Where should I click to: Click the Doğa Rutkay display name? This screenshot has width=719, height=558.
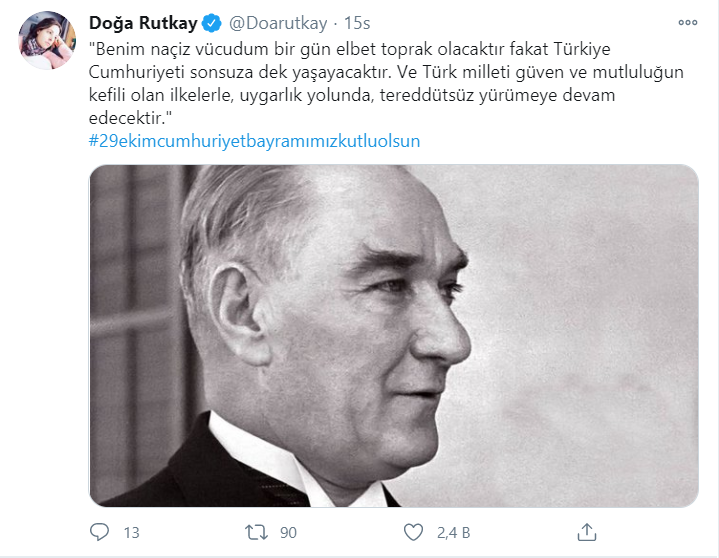coord(143,23)
